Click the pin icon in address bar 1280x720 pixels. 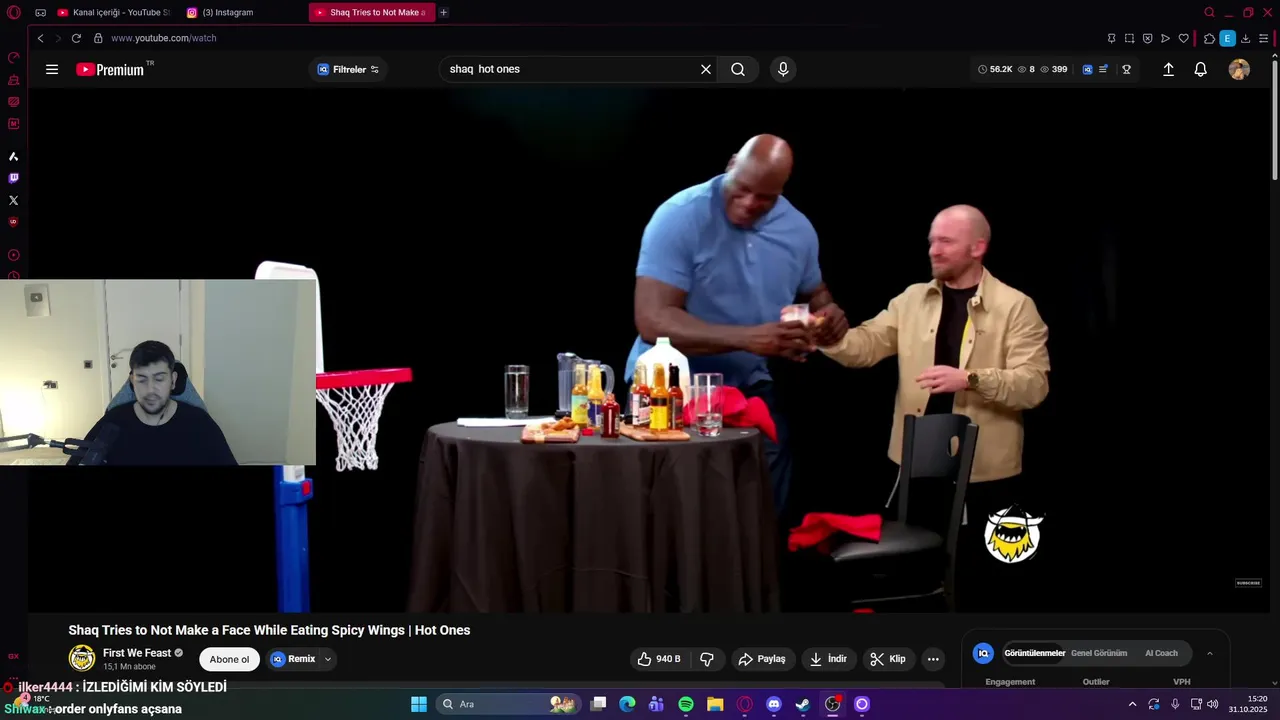1111,38
